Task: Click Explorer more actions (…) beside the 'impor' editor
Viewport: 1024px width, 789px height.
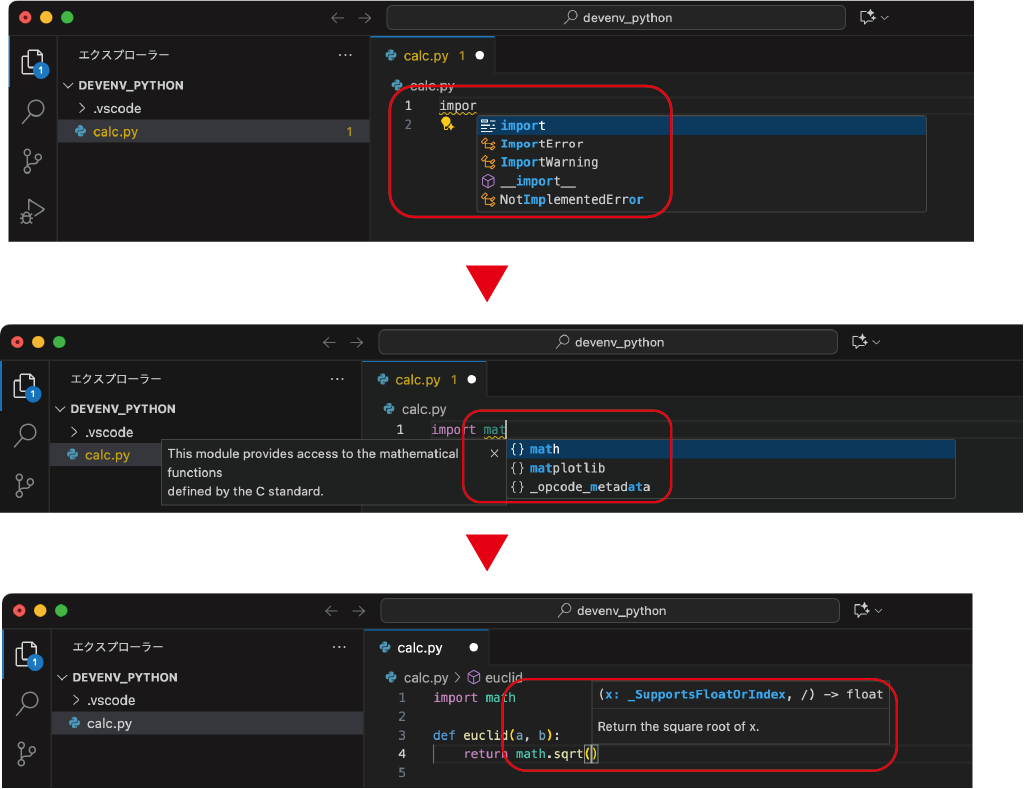Action: [x=345, y=56]
